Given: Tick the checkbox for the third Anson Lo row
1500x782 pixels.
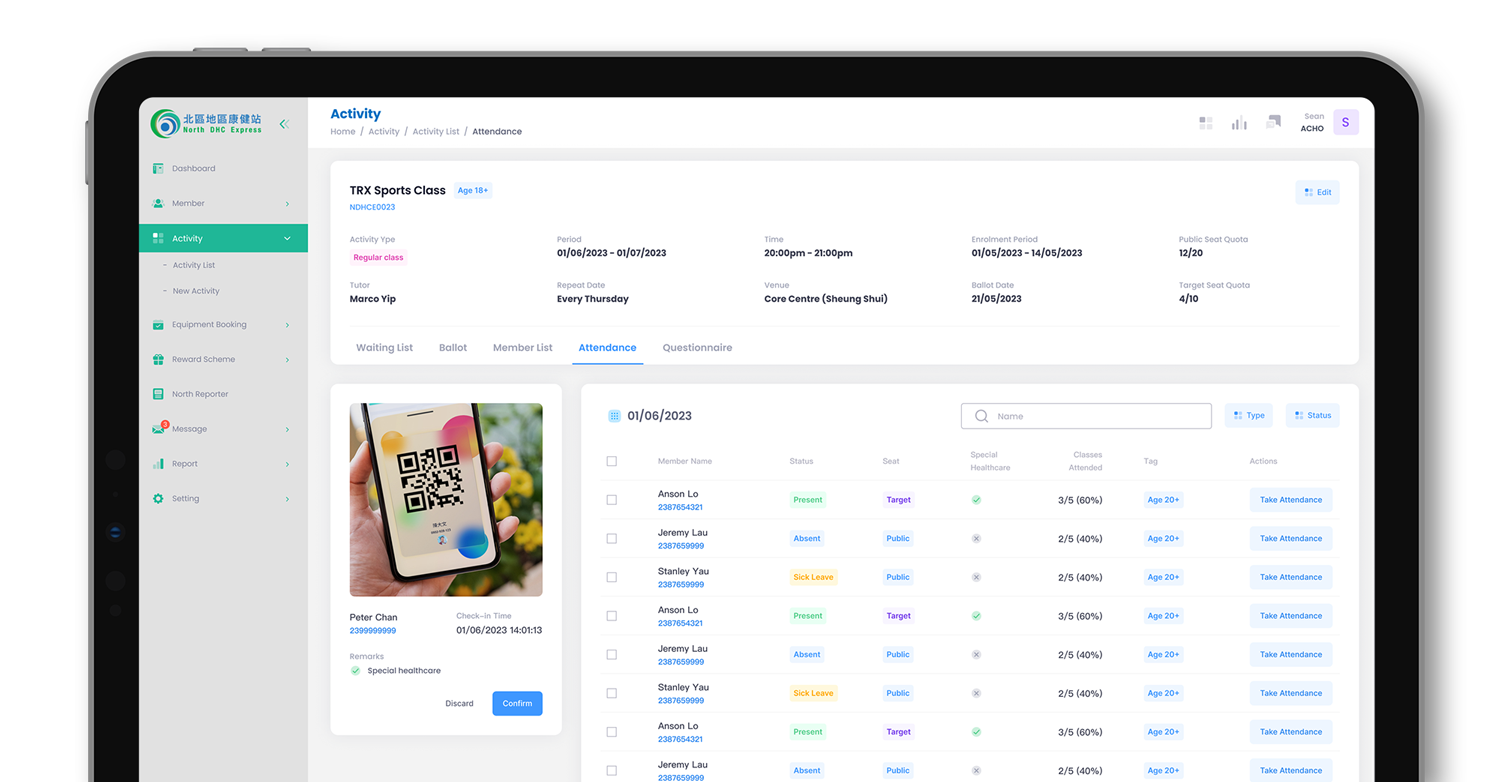Looking at the screenshot, I should 612,732.
